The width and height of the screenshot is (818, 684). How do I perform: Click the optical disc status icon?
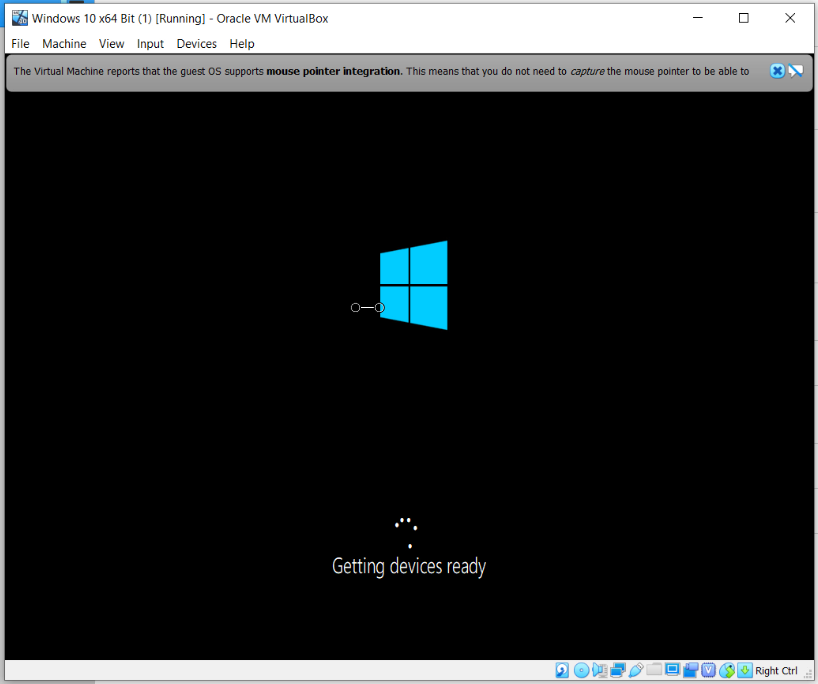(582, 670)
